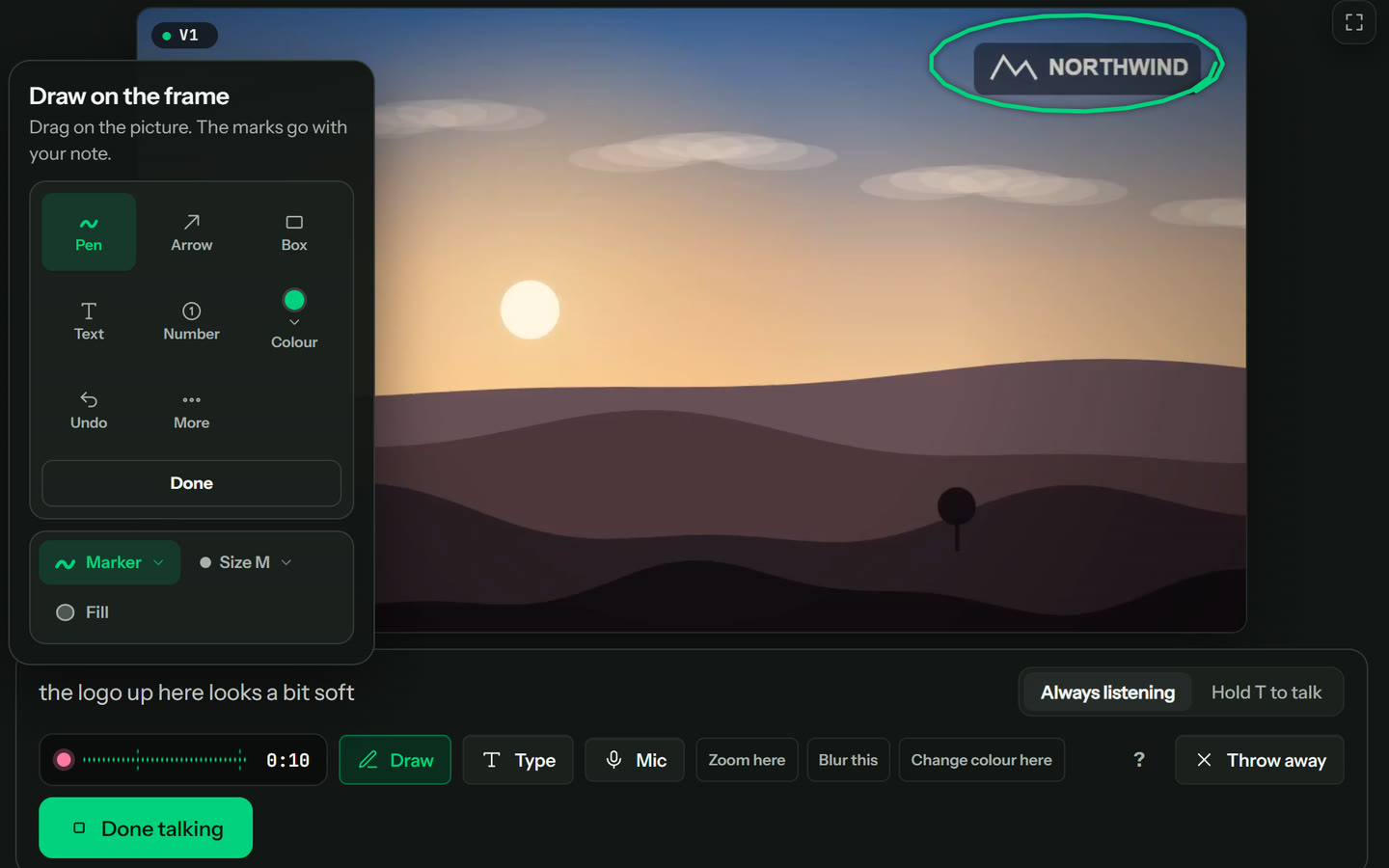
Task: Pick the Box shape tool
Action: (294, 232)
